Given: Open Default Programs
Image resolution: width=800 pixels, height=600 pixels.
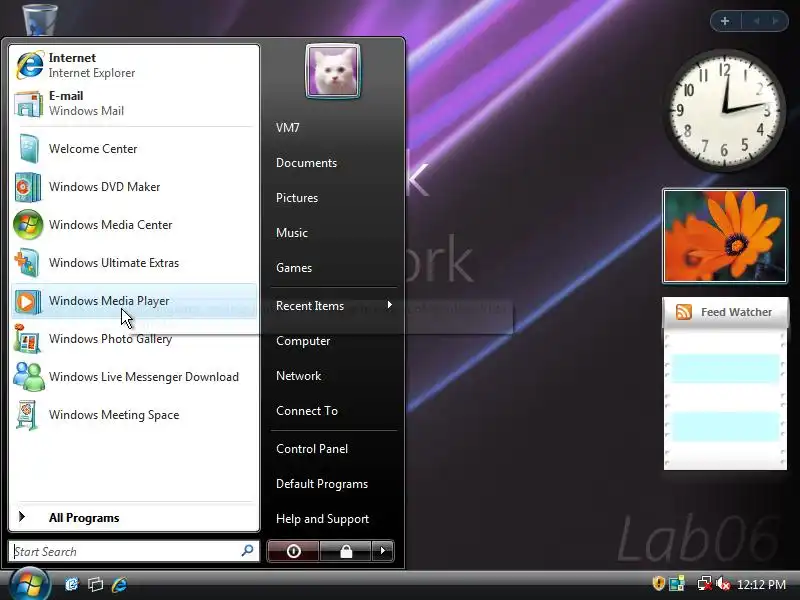Looking at the screenshot, I should tap(322, 484).
